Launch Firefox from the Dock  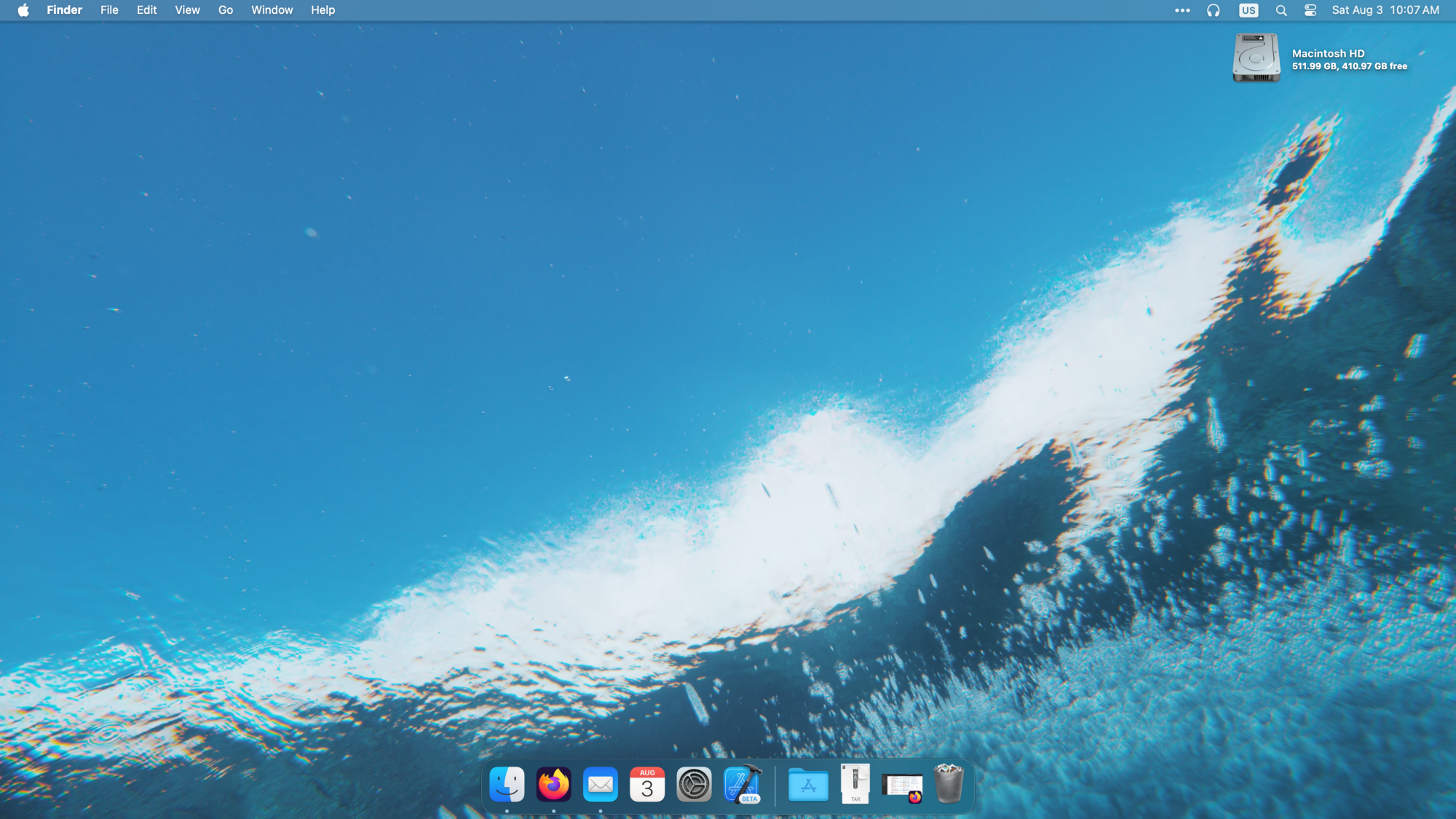tap(553, 785)
